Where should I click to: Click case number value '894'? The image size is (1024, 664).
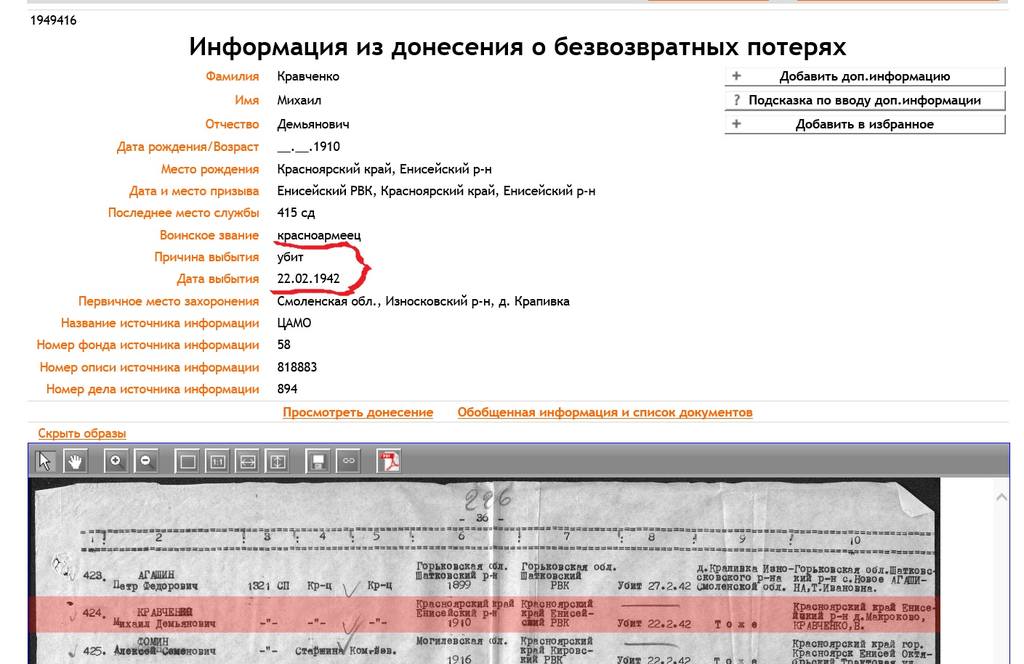tap(287, 388)
